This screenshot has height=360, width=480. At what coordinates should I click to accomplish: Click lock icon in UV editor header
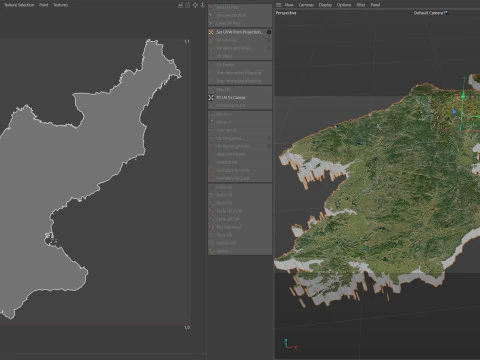coord(188,5)
